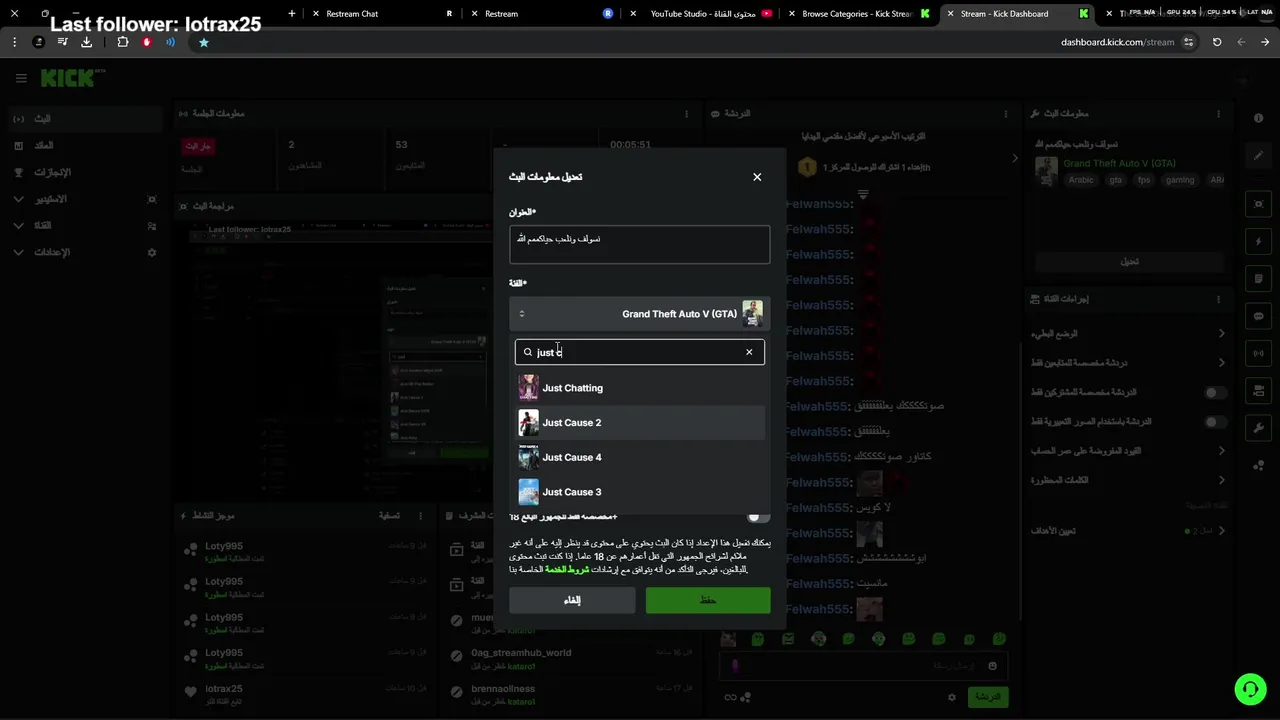Open stream info panel three-dot menu
This screenshot has width=1280, height=720.
(1219, 114)
